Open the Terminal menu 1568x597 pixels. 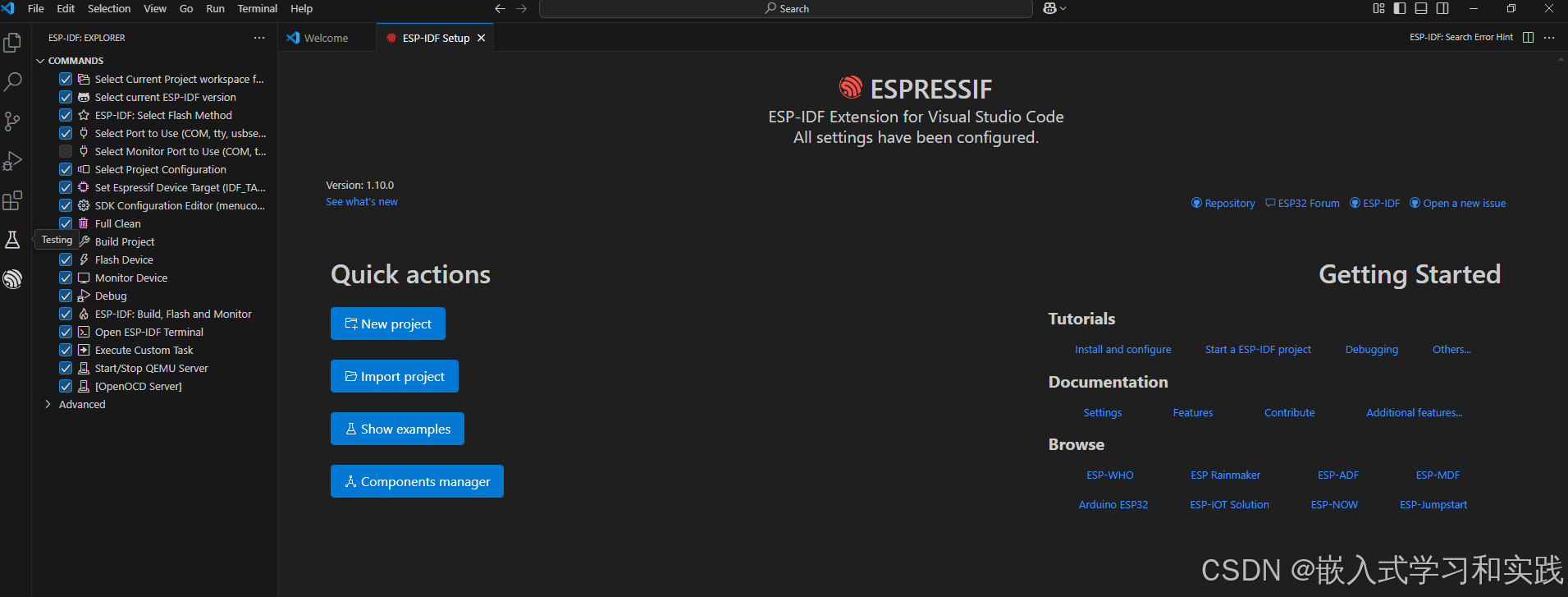point(258,8)
